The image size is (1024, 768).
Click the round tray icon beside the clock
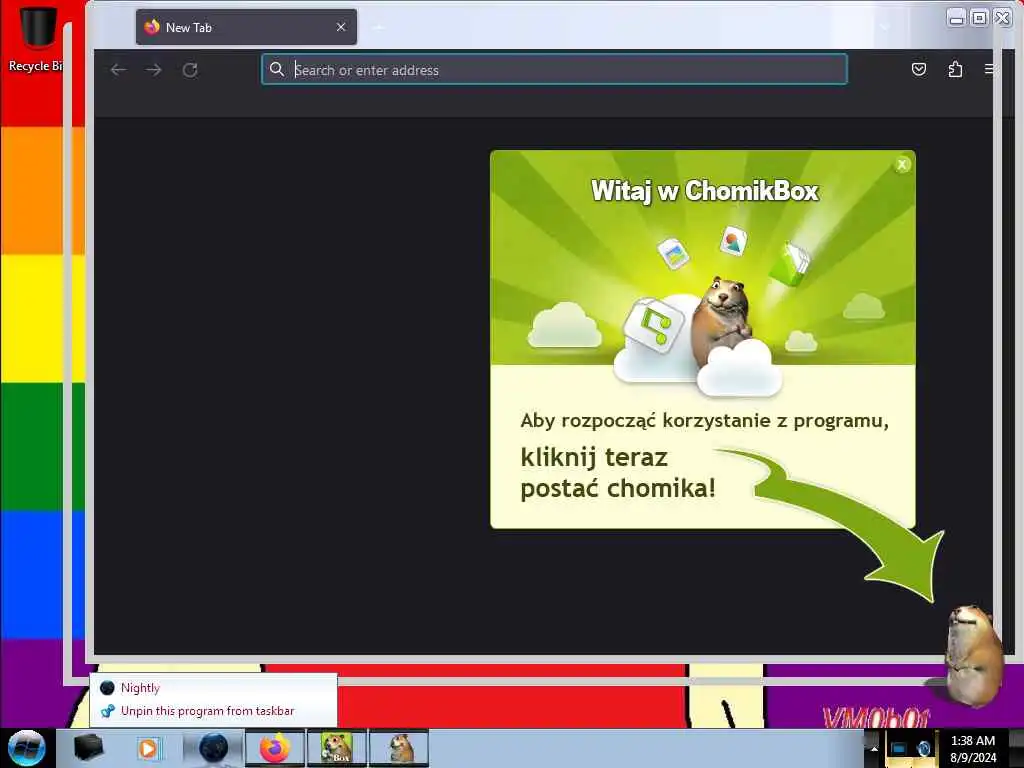923,748
